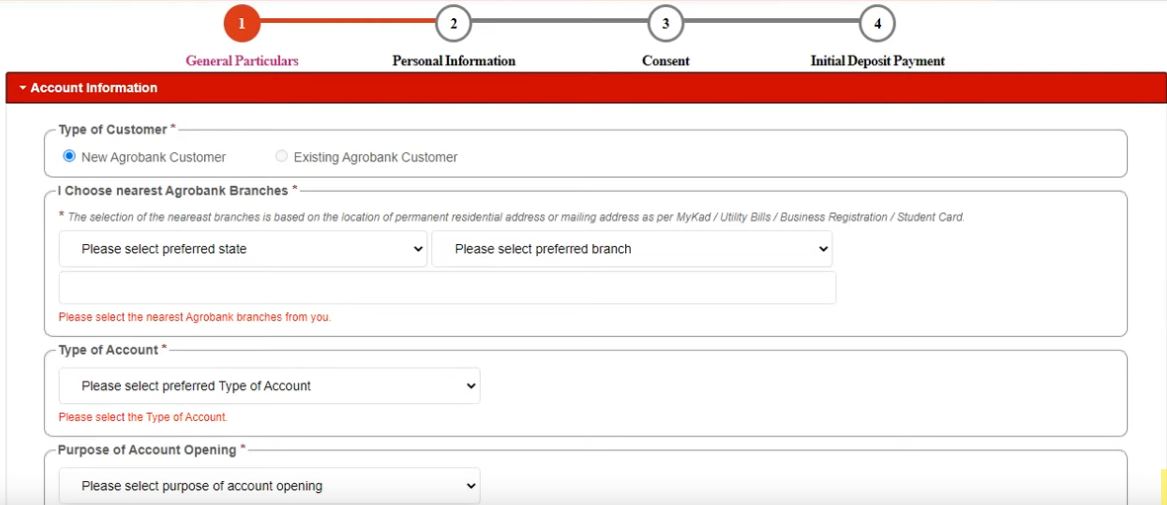Screen dimensions: 1167x505
Task: Click the Initial Deposit Payment step label
Action: click(877, 61)
